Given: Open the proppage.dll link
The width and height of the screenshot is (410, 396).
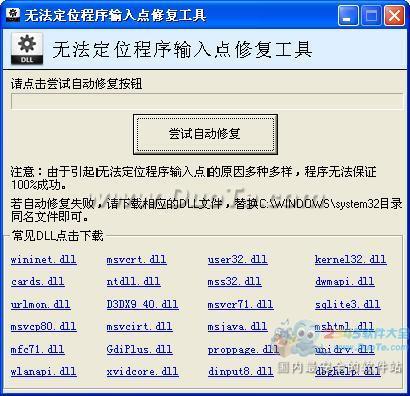Looking at the screenshot, I should click(x=244, y=350).
